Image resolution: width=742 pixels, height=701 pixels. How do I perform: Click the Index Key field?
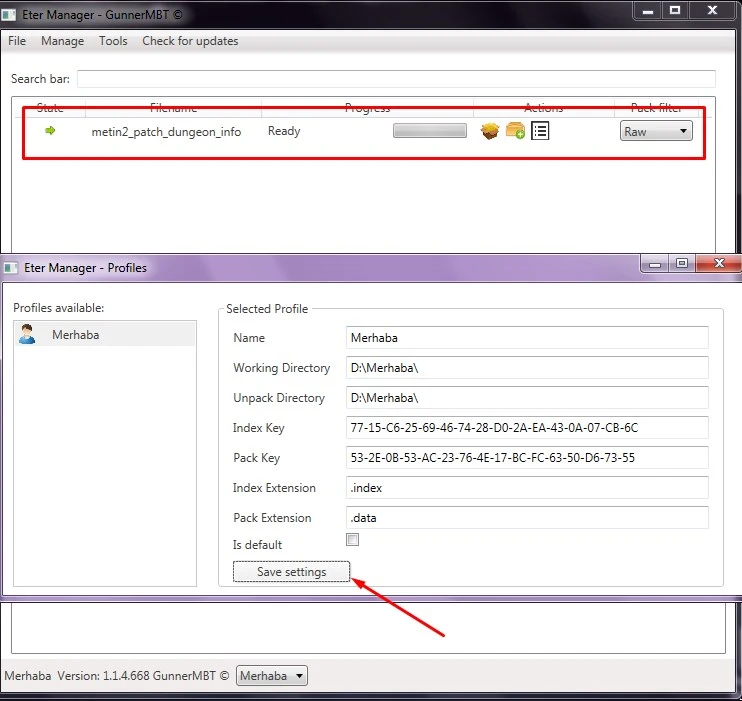[527, 427]
